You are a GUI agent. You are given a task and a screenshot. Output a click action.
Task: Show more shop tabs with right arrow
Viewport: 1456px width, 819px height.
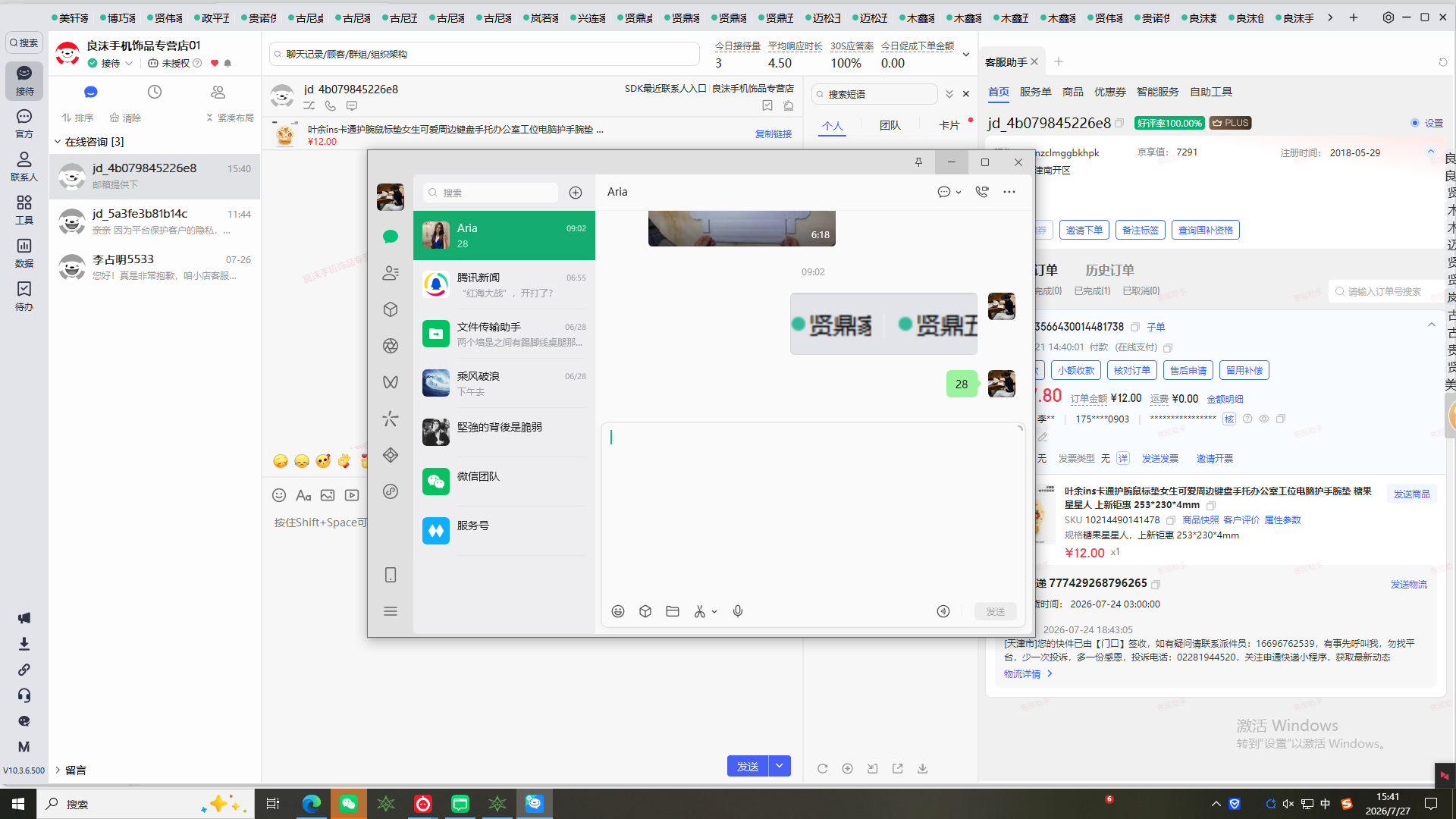click(x=1330, y=17)
